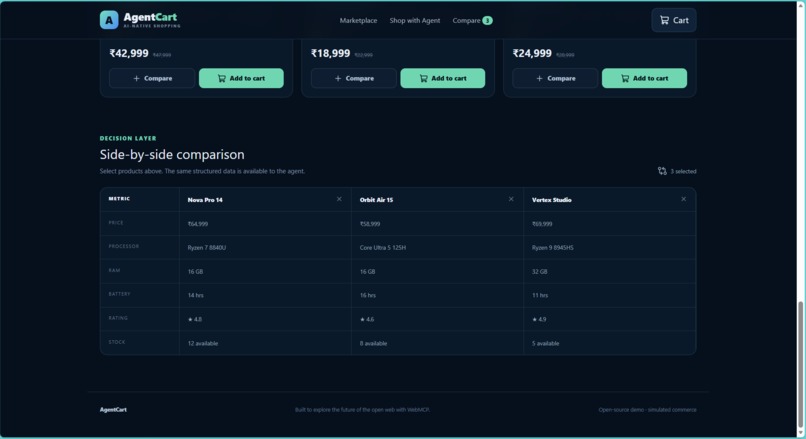The height and width of the screenshot is (439, 806).
Task: Open the Cart button
Action: [674, 20]
